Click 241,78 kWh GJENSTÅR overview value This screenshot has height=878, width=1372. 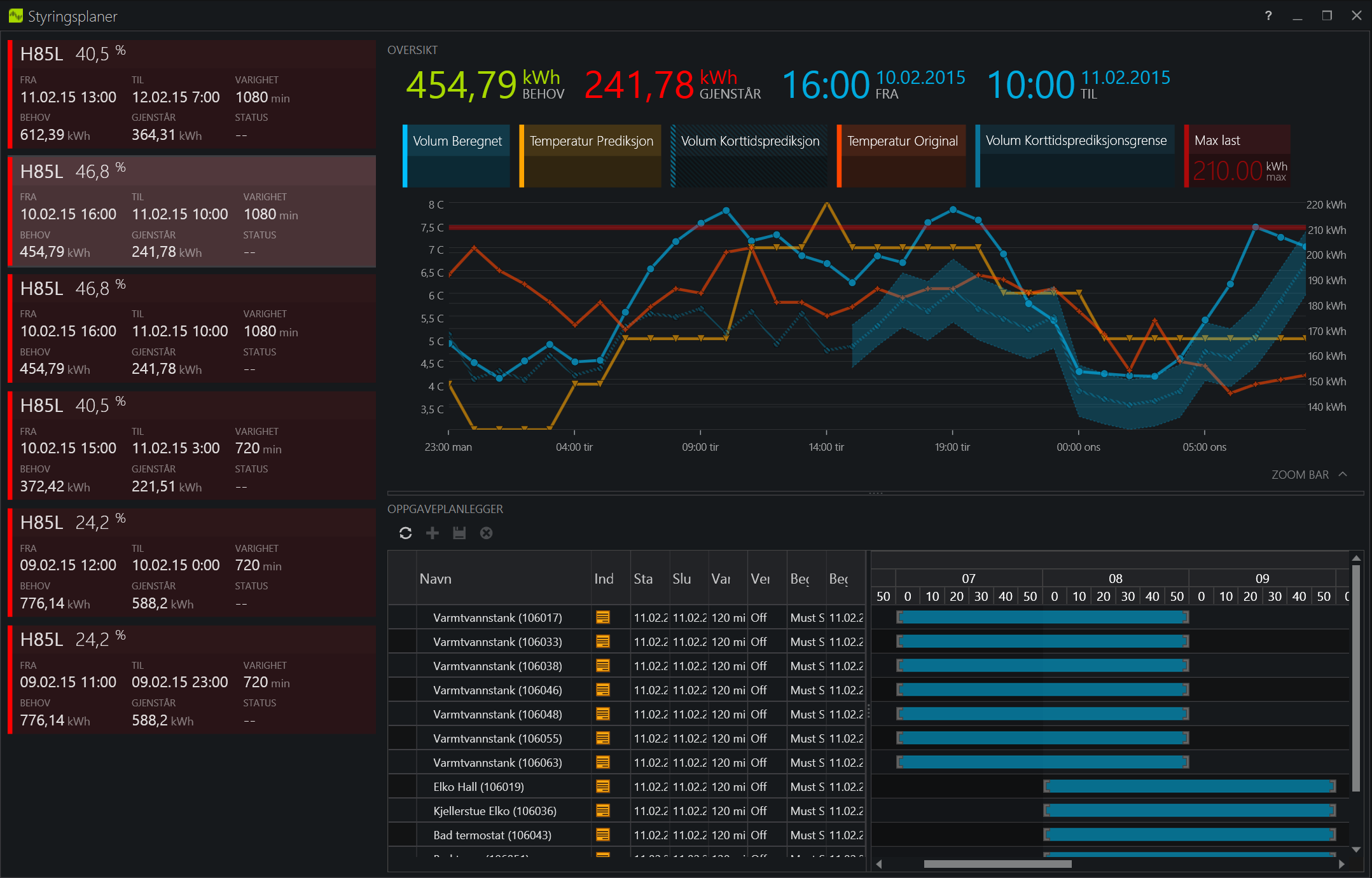click(x=672, y=85)
